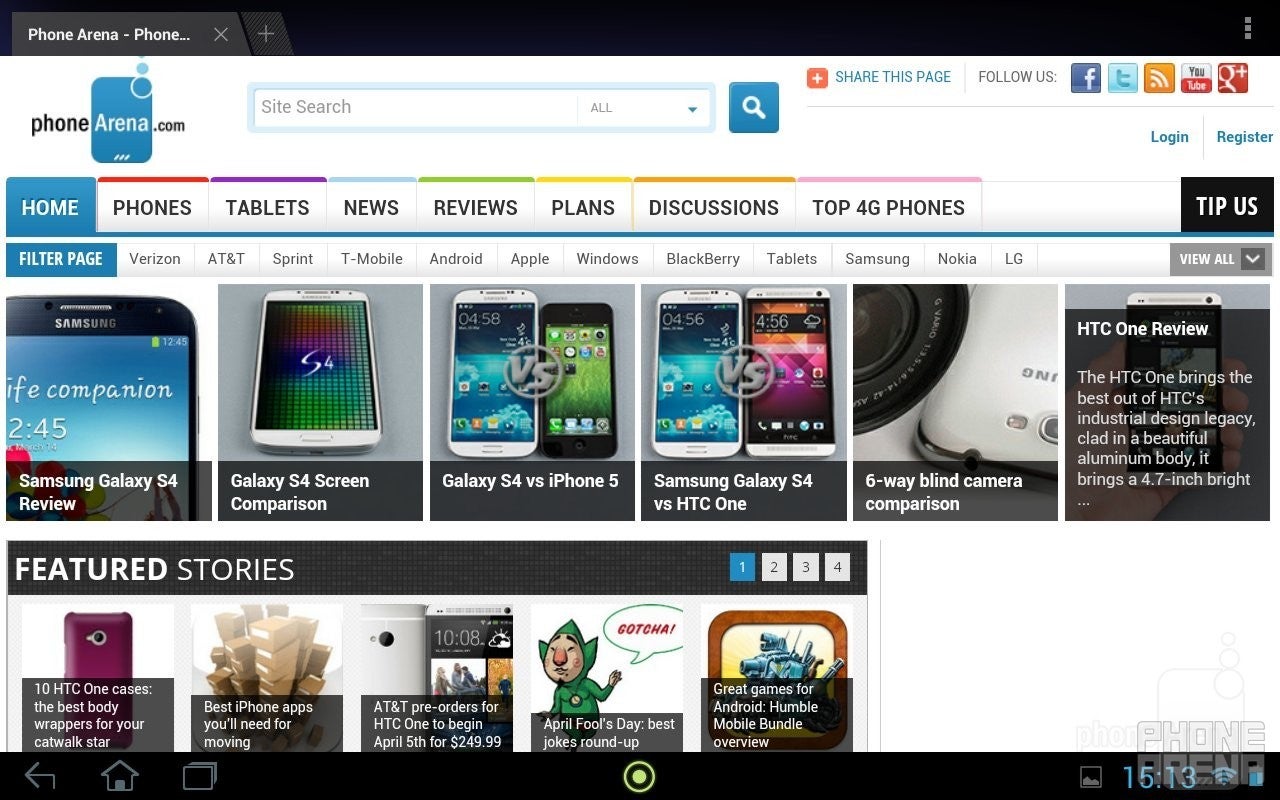Open the 6-way blind camera comparison tile
Screen dimensions: 1280x800
(x=955, y=402)
